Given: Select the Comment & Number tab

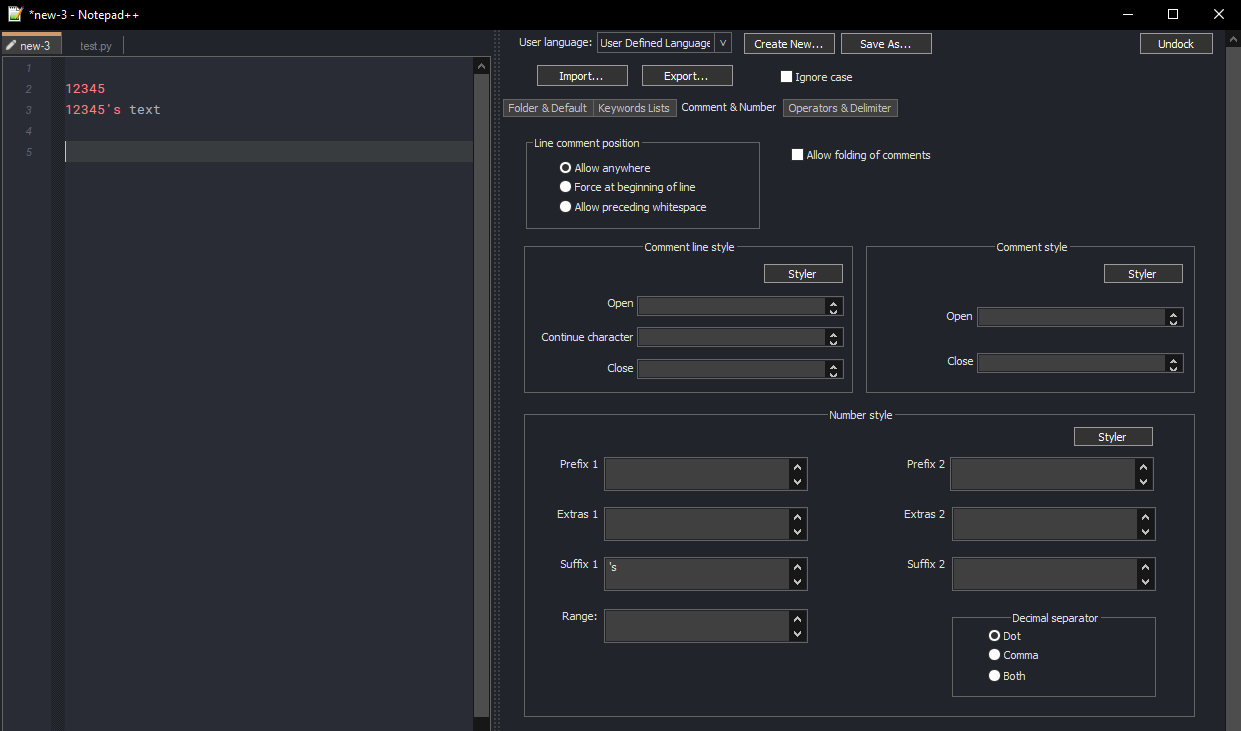Looking at the screenshot, I should tap(729, 107).
